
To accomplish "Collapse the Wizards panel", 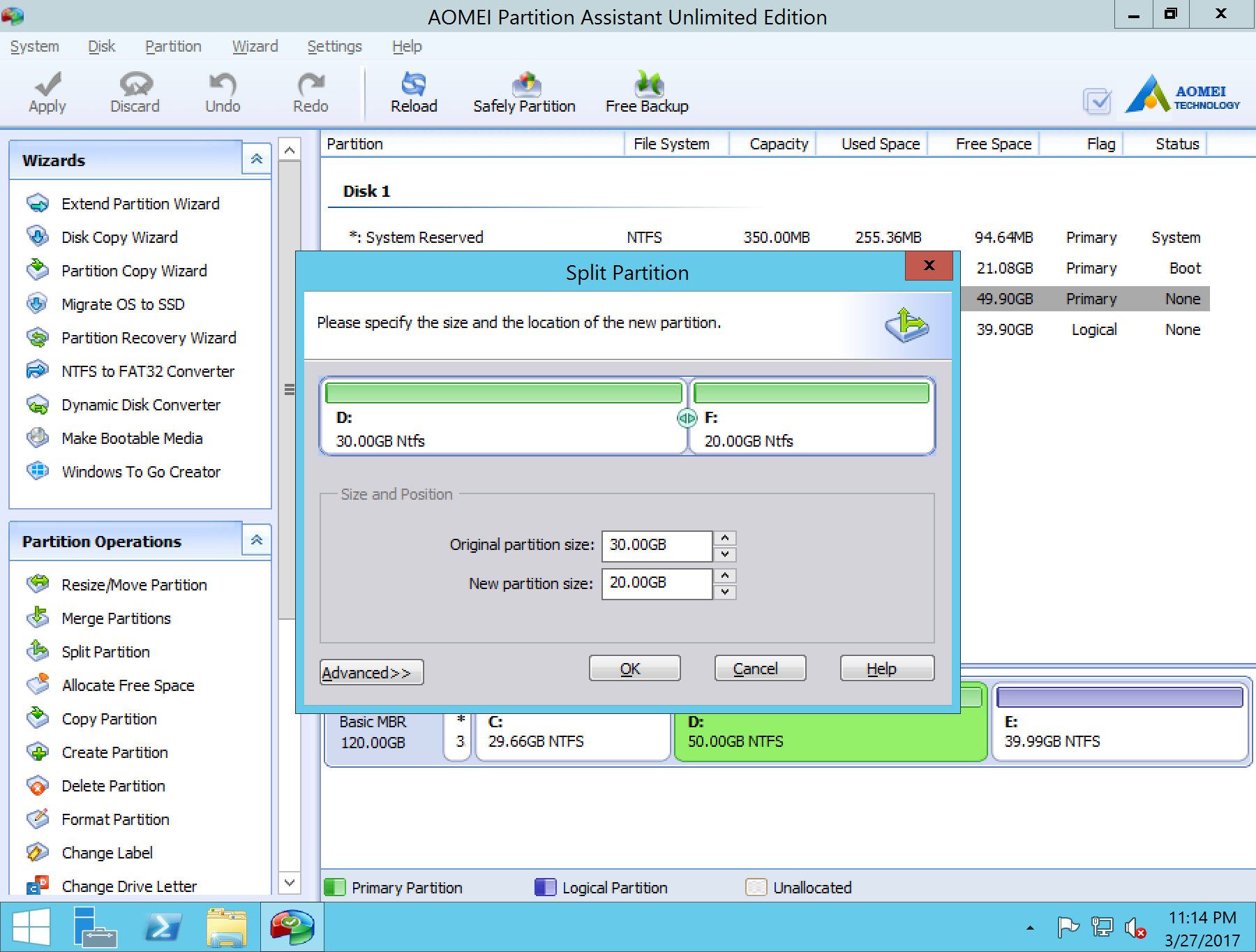I will pos(256,158).
